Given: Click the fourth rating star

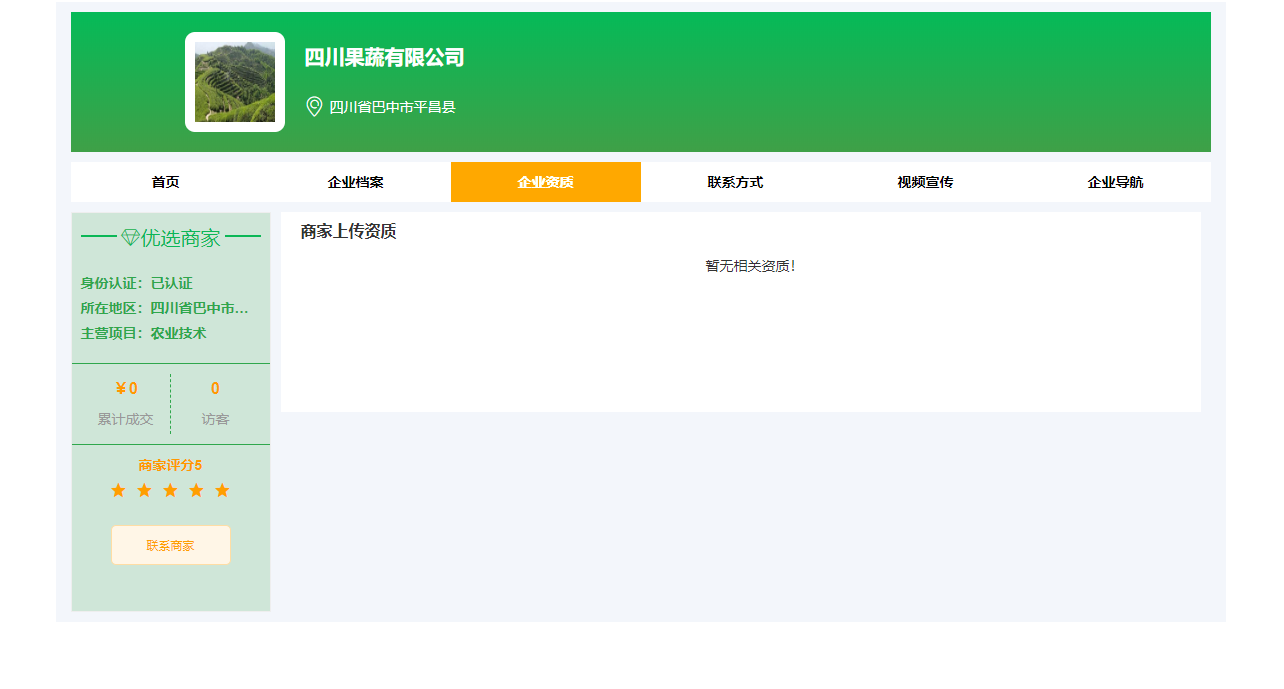Looking at the screenshot, I should click(x=196, y=491).
